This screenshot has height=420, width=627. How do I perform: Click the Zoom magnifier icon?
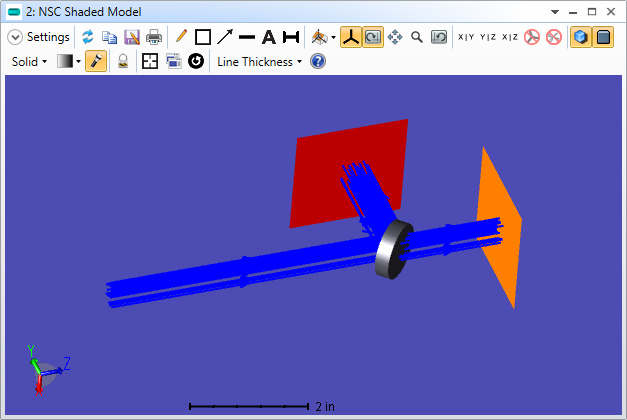417,37
